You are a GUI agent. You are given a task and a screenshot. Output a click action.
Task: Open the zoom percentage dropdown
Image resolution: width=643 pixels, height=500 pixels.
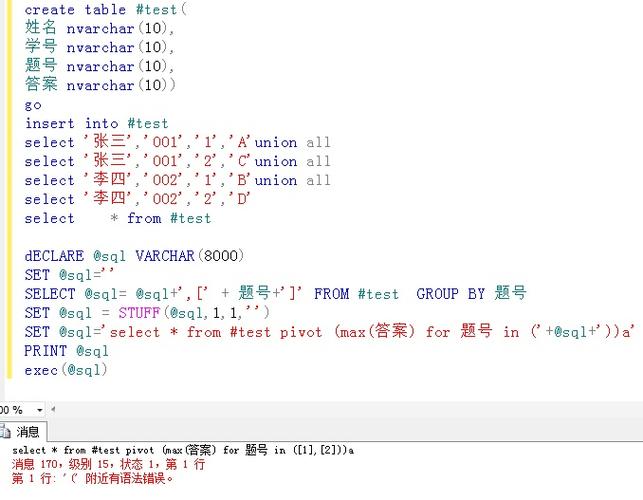(40, 410)
